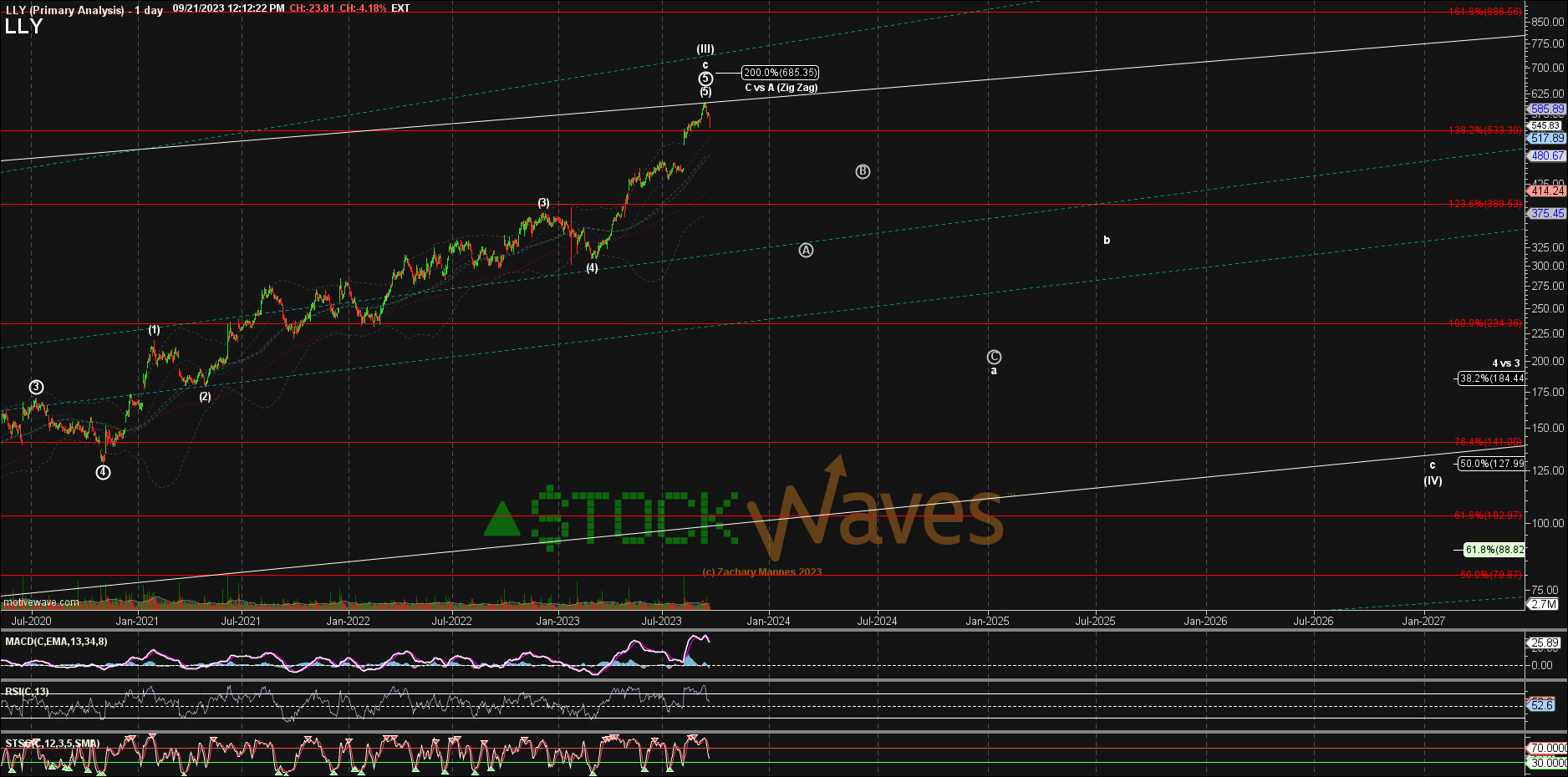Select the lowercase a label under circled C
The image size is (1568, 777).
[x=994, y=371]
